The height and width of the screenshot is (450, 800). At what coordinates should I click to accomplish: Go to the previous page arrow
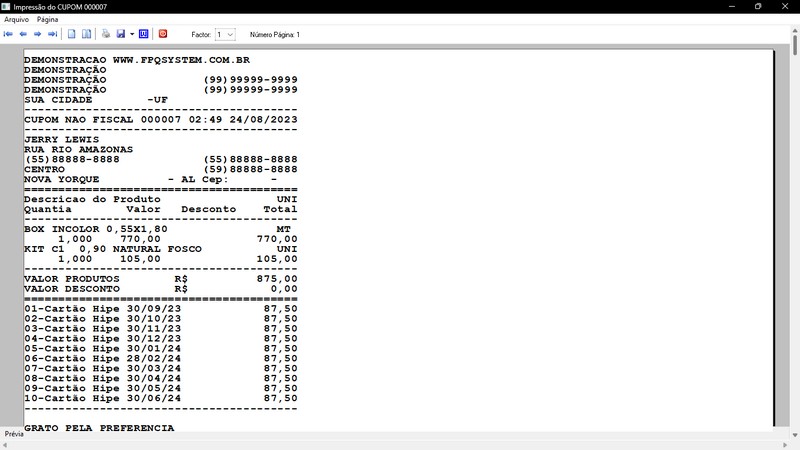pos(23,34)
